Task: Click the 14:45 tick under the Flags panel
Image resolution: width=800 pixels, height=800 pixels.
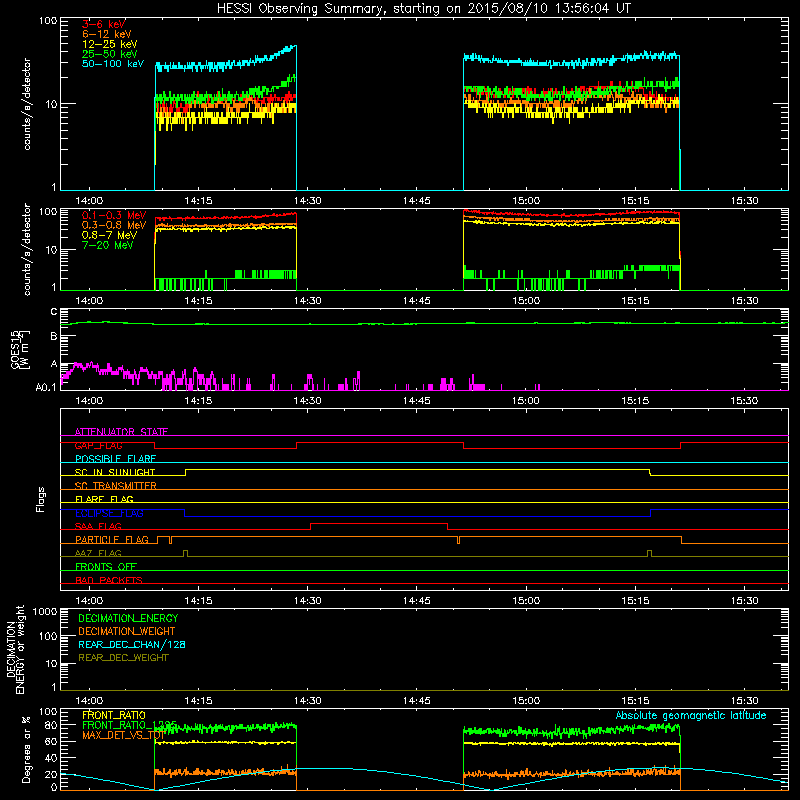Action: pos(417,601)
